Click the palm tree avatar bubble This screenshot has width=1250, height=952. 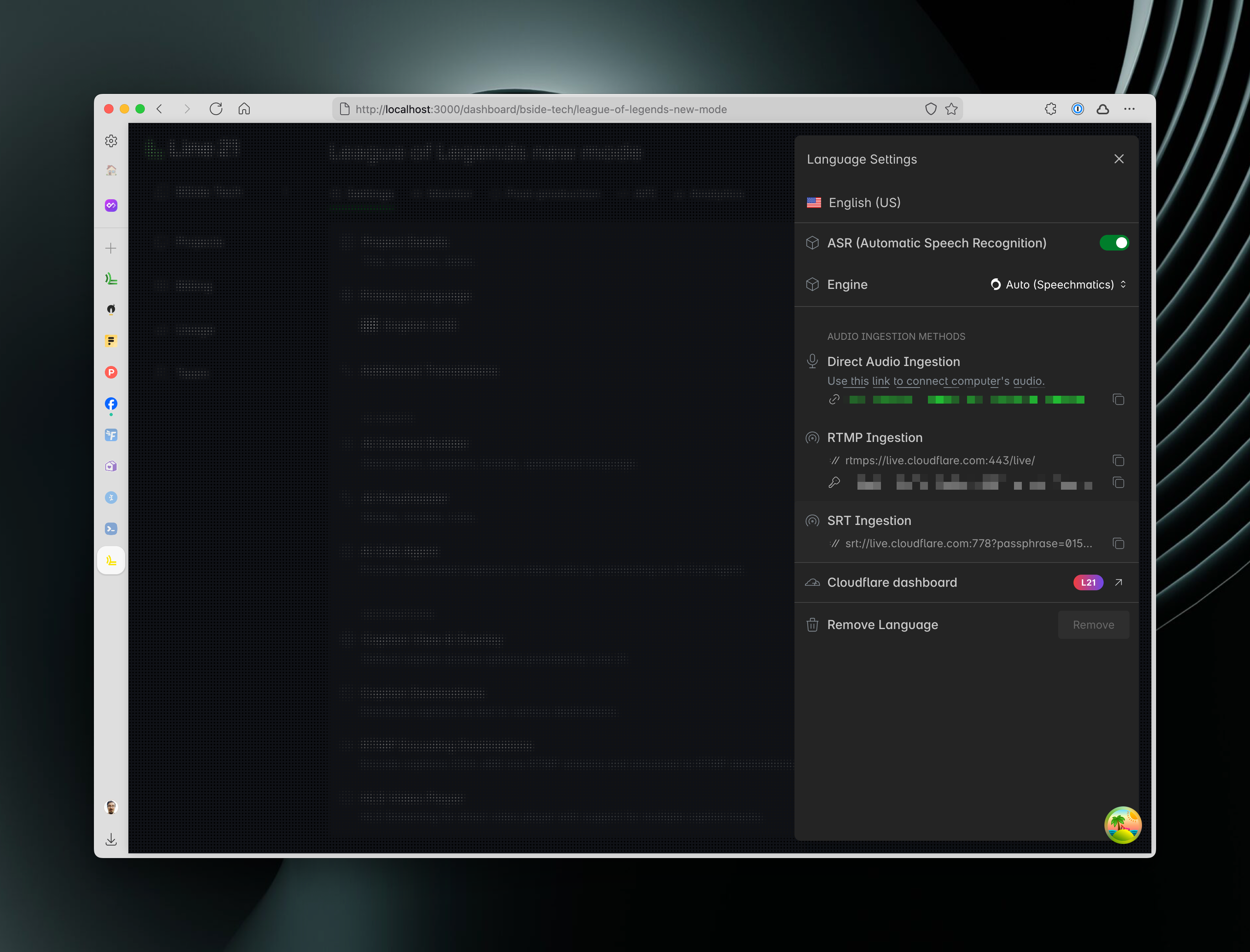1122,825
